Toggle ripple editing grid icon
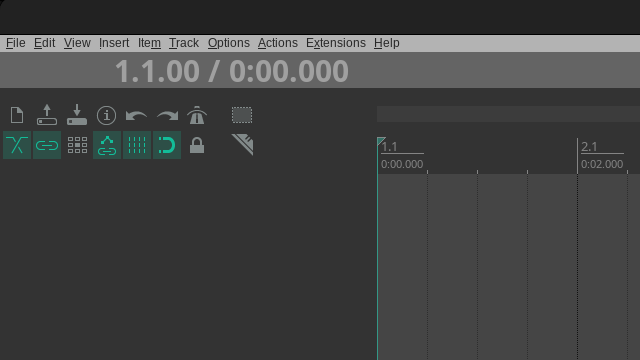 77,145
